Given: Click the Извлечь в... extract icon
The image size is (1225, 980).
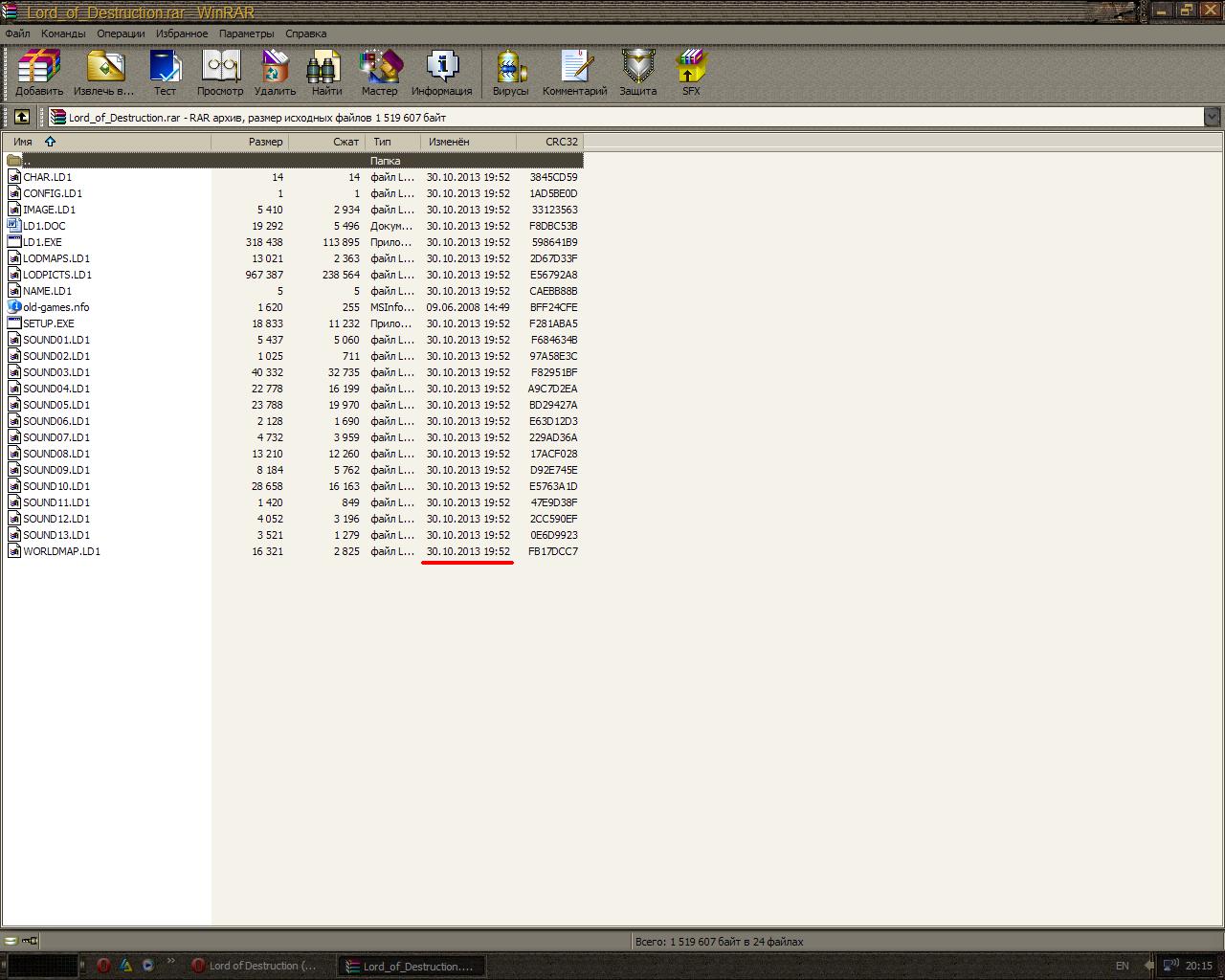Looking at the screenshot, I should pyautogui.click(x=104, y=73).
